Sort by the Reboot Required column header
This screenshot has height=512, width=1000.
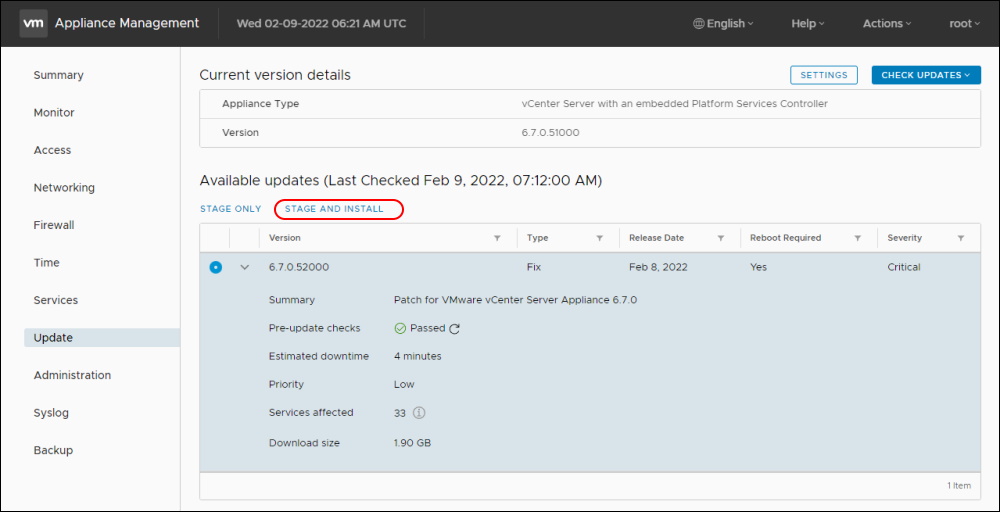pyautogui.click(x=786, y=238)
